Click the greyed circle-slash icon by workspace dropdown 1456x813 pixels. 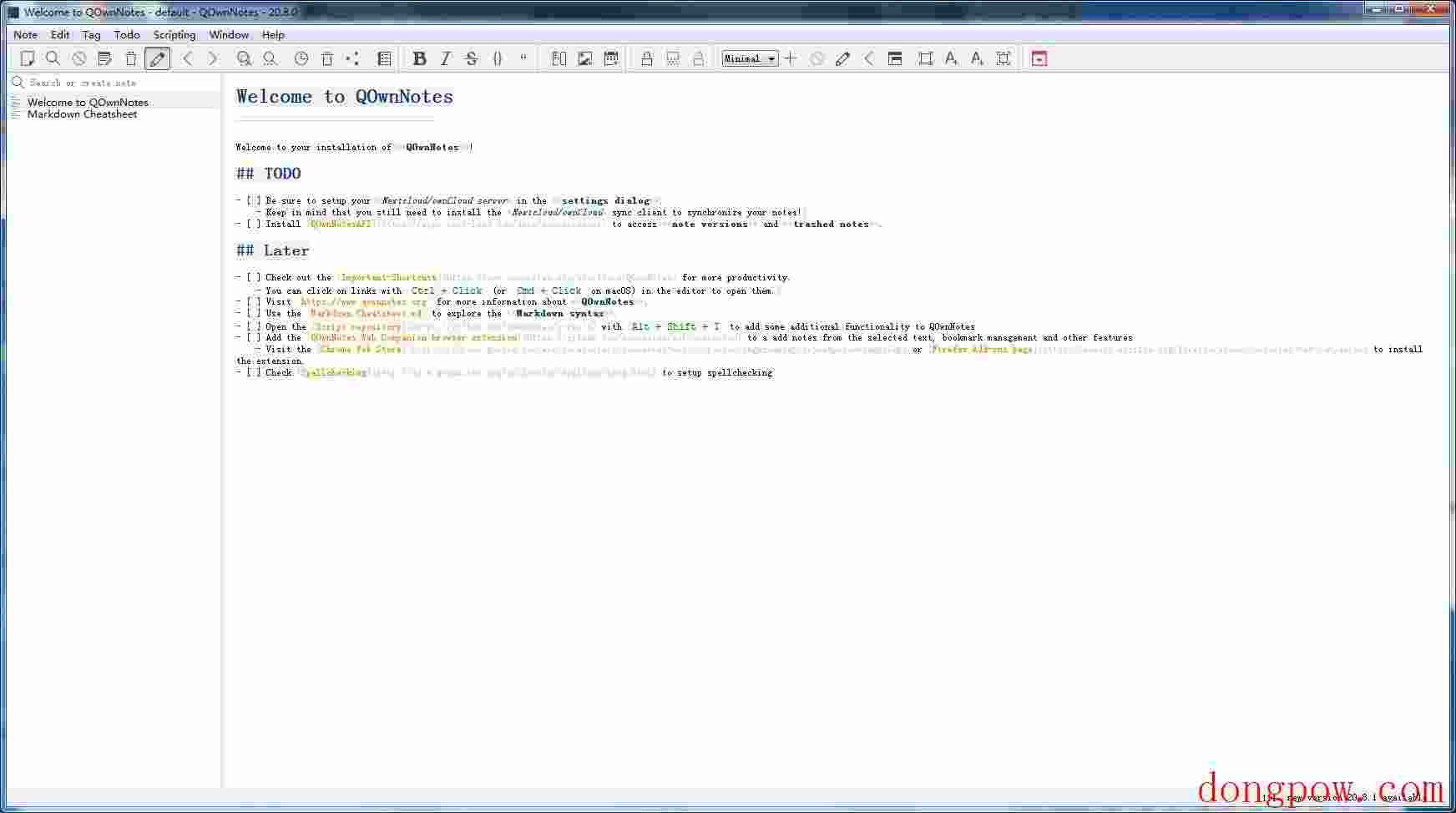(x=817, y=58)
